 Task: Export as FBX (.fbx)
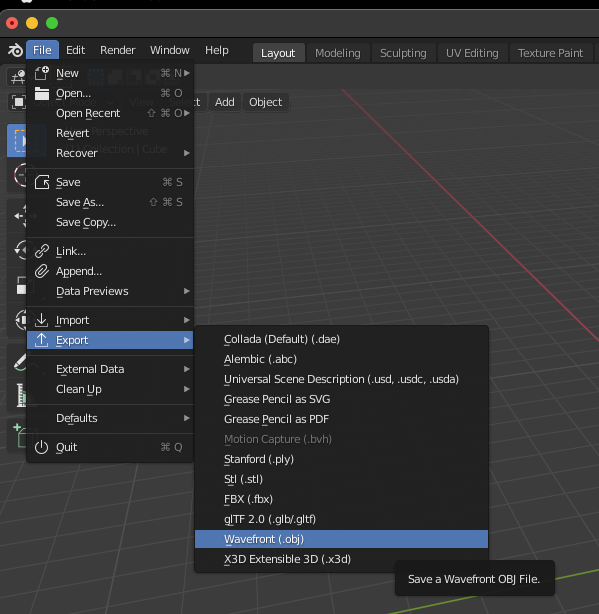341,499
